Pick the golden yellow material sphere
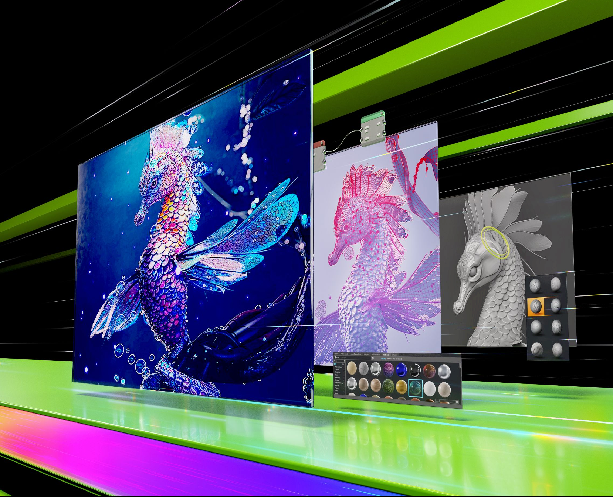Image resolution: width=613 pixels, height=497 pixels. [x=401, y=387]
